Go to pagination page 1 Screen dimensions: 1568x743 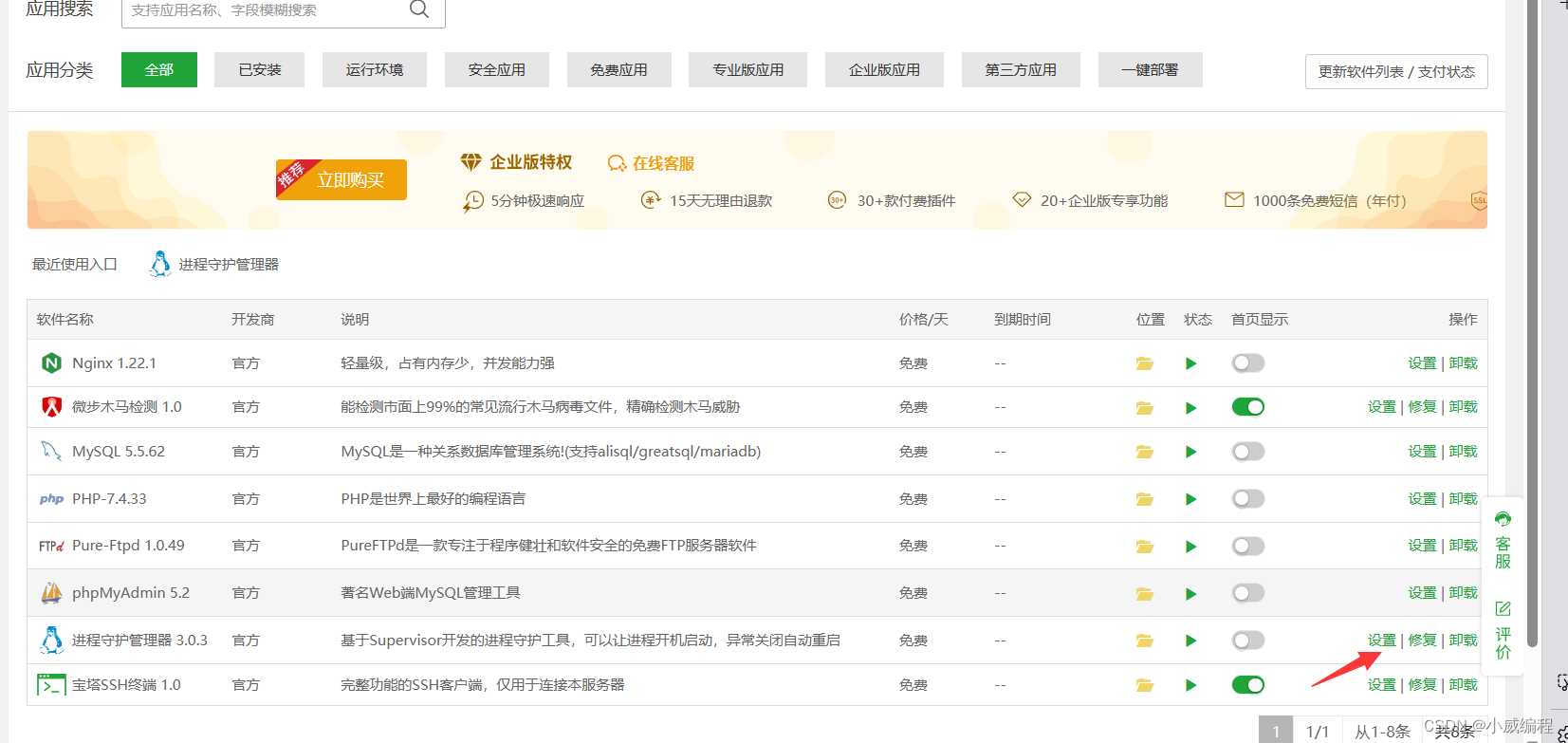click(x=1276, y=731)
